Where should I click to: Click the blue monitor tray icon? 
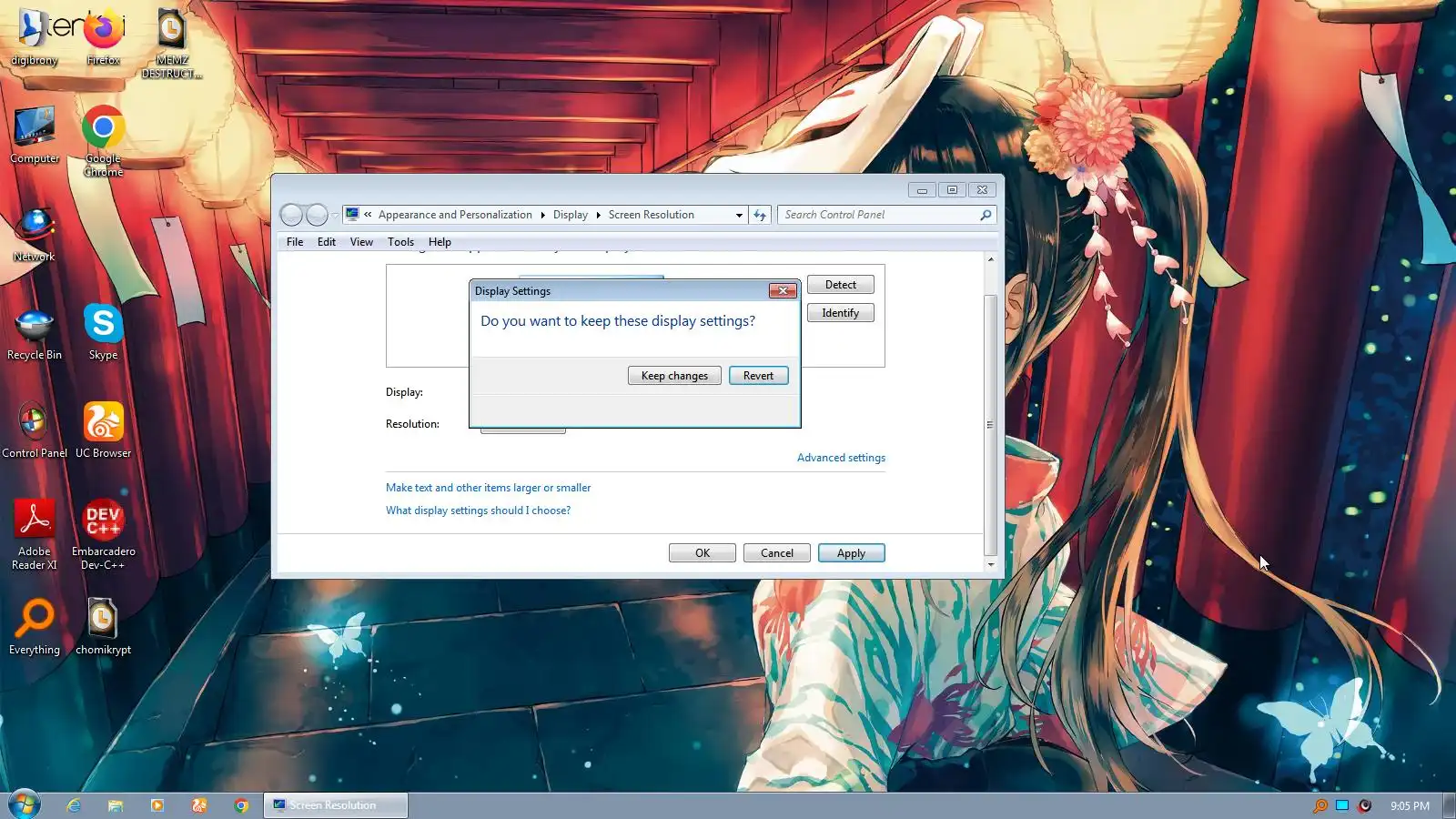click(x=1342, y=805)
